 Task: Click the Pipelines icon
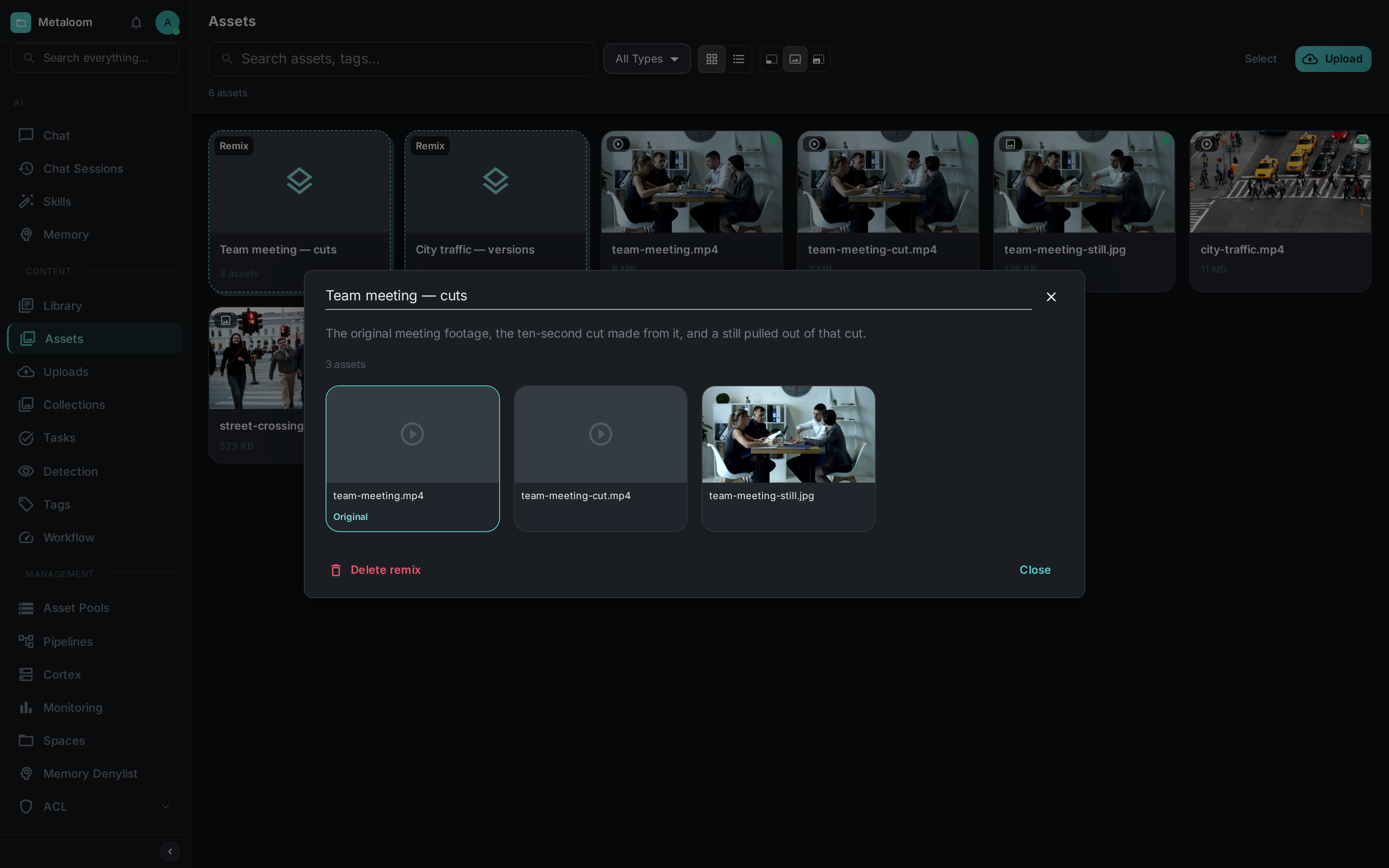(26, 641)
